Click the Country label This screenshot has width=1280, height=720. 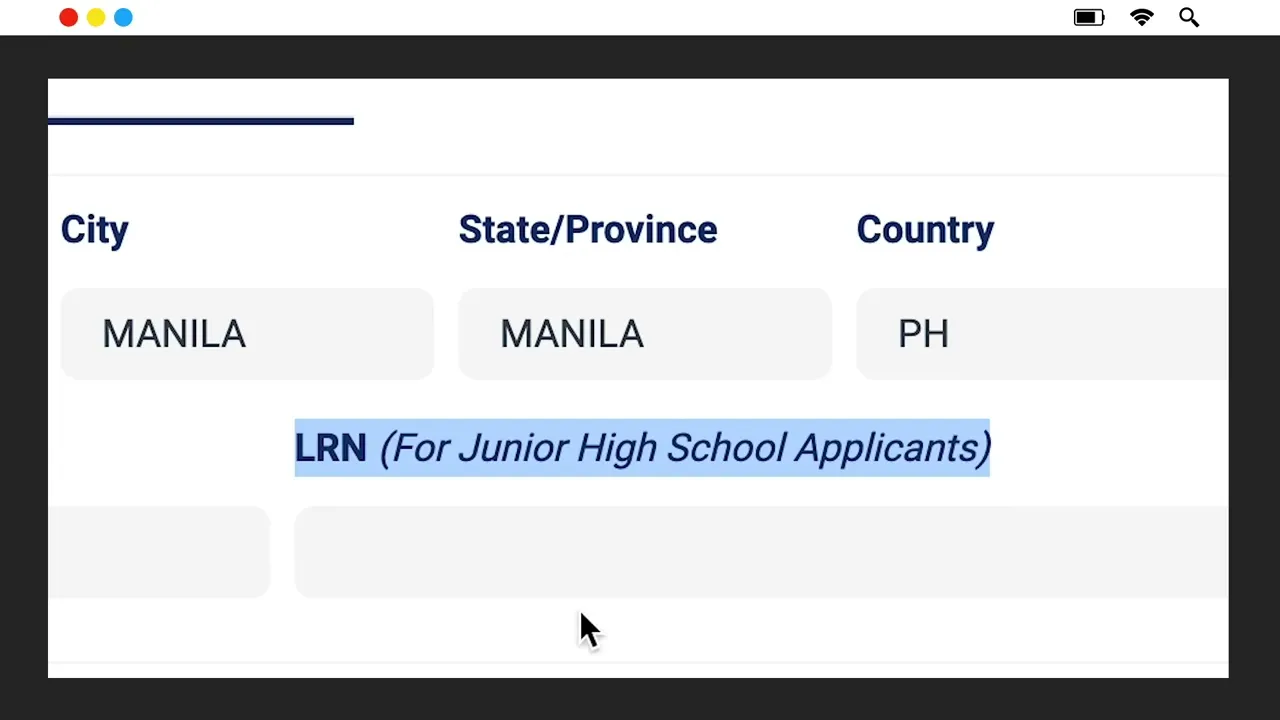925,230
